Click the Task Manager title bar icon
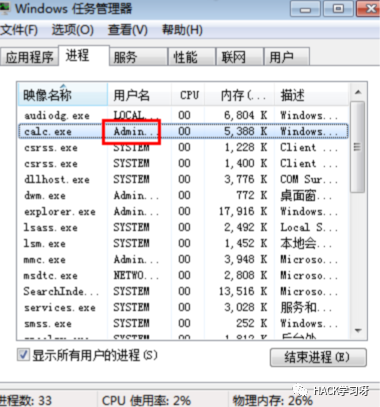The image size is (380, 407). [4, 8]
